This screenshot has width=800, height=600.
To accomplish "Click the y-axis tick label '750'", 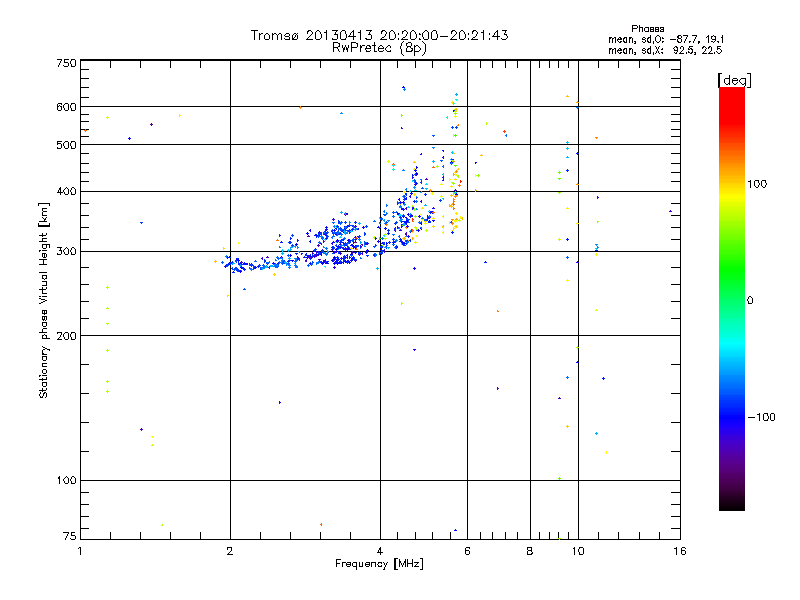I will pyautogui.click(x=66, y=63).
